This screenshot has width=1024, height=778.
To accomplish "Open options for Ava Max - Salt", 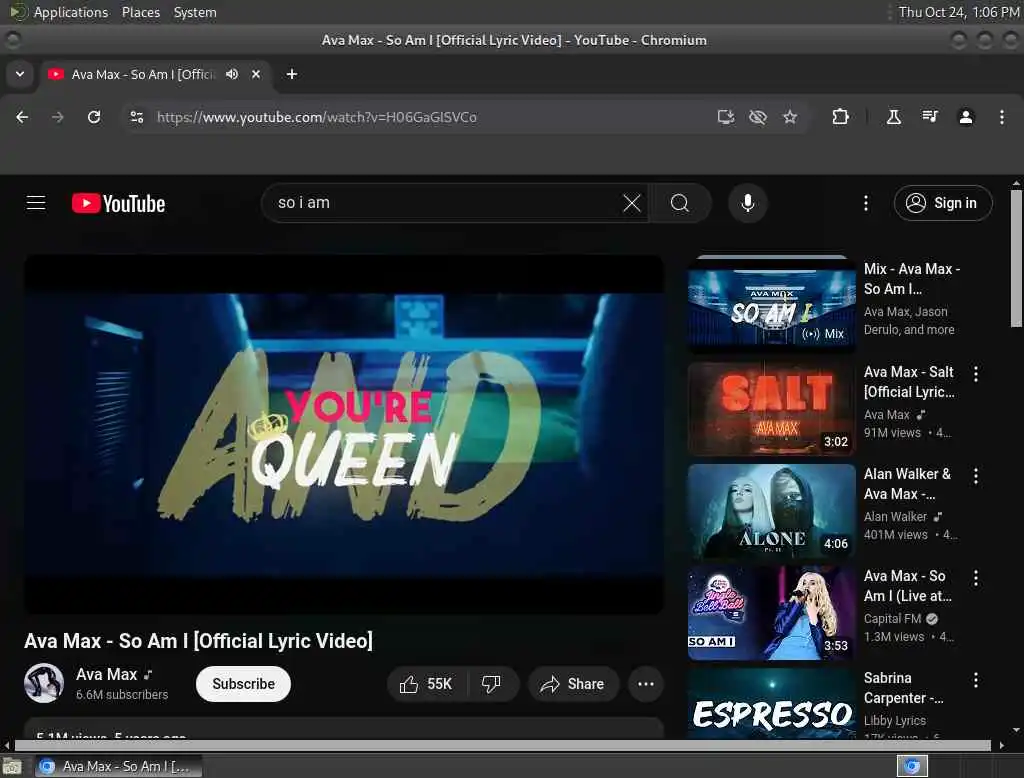I will 976,374.
